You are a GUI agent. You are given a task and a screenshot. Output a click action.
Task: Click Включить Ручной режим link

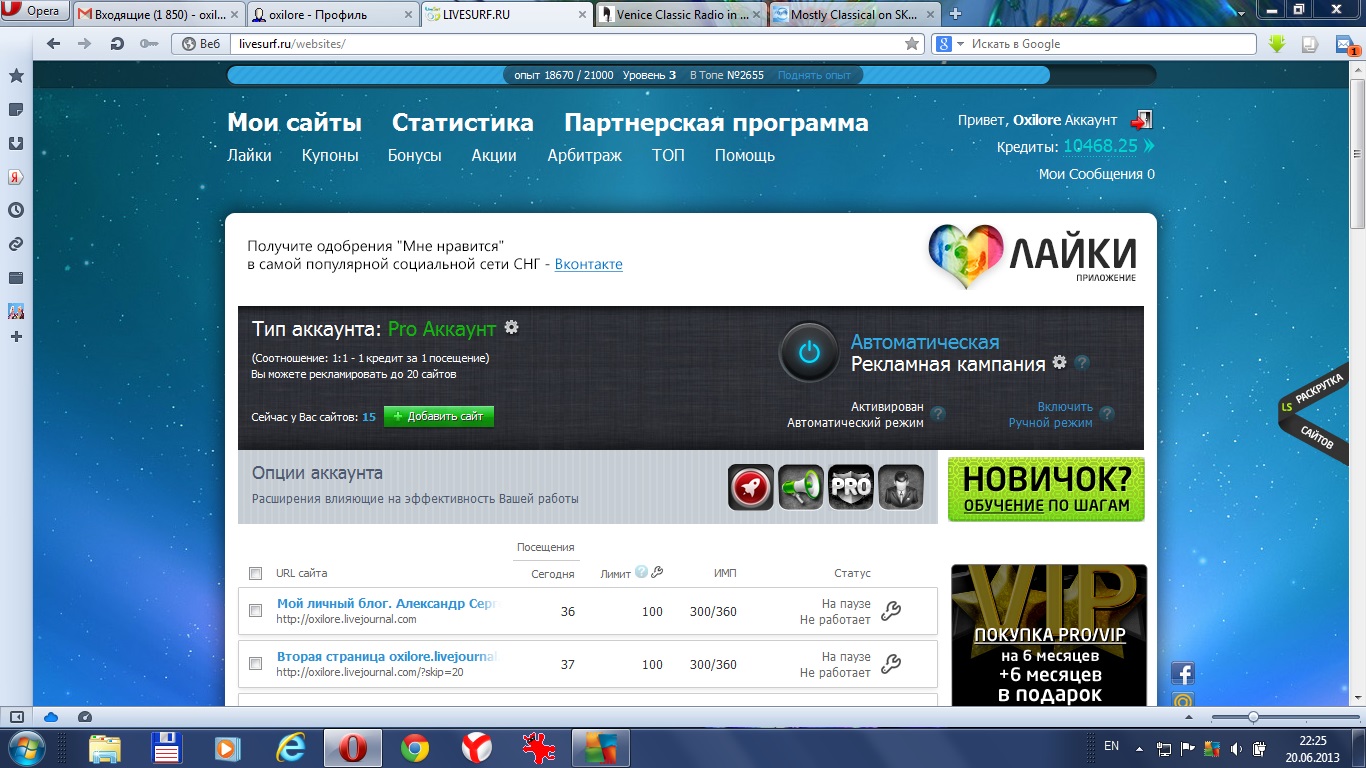(1051, 415)
